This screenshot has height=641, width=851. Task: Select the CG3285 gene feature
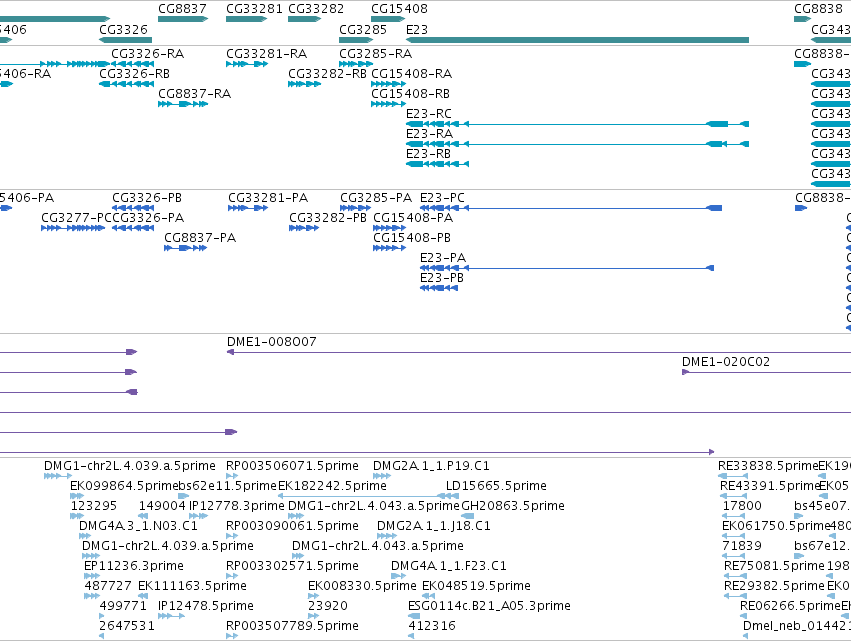pos(356,40)
